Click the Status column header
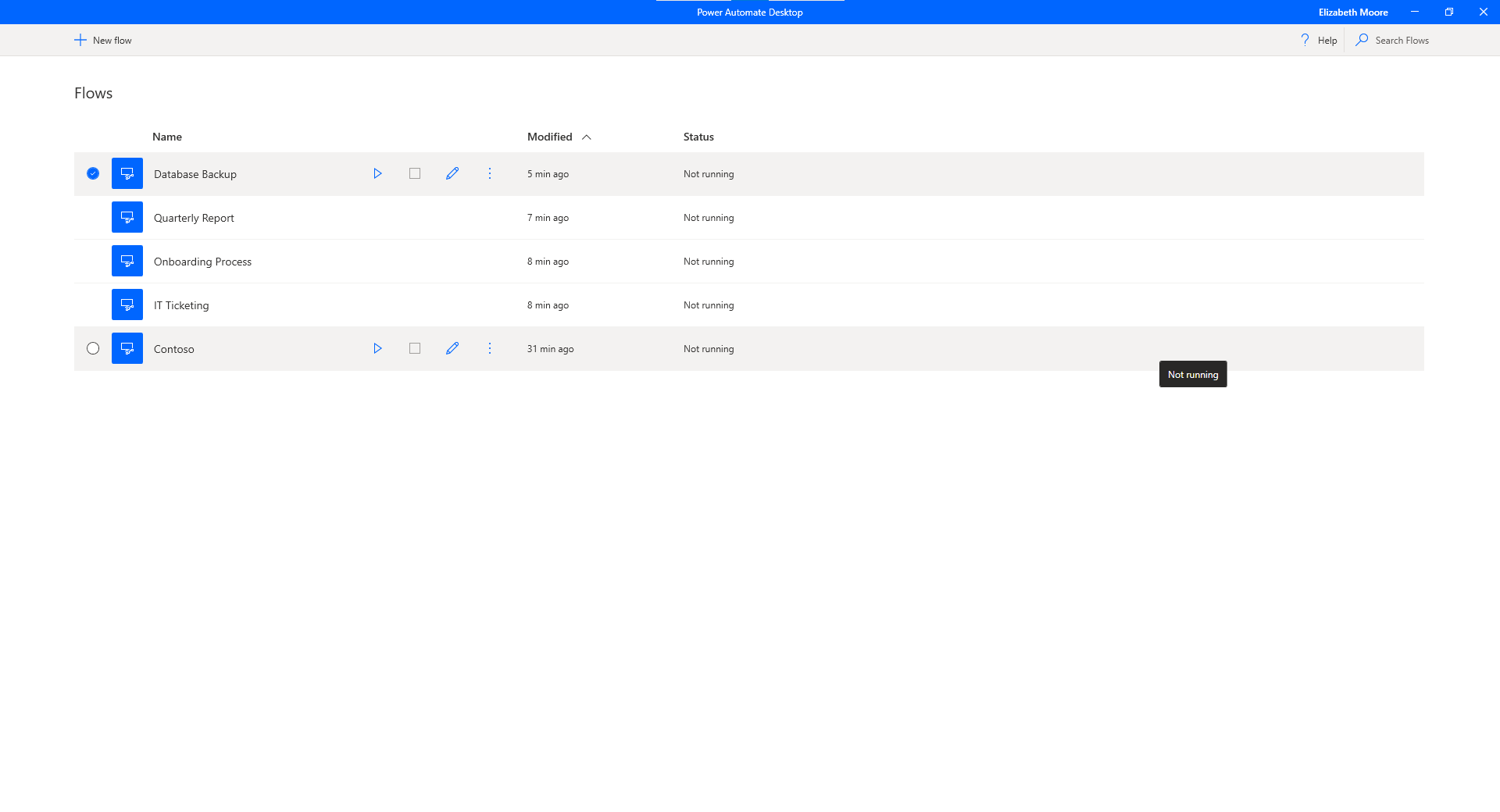1500x812 pixels. pos(698,136)
